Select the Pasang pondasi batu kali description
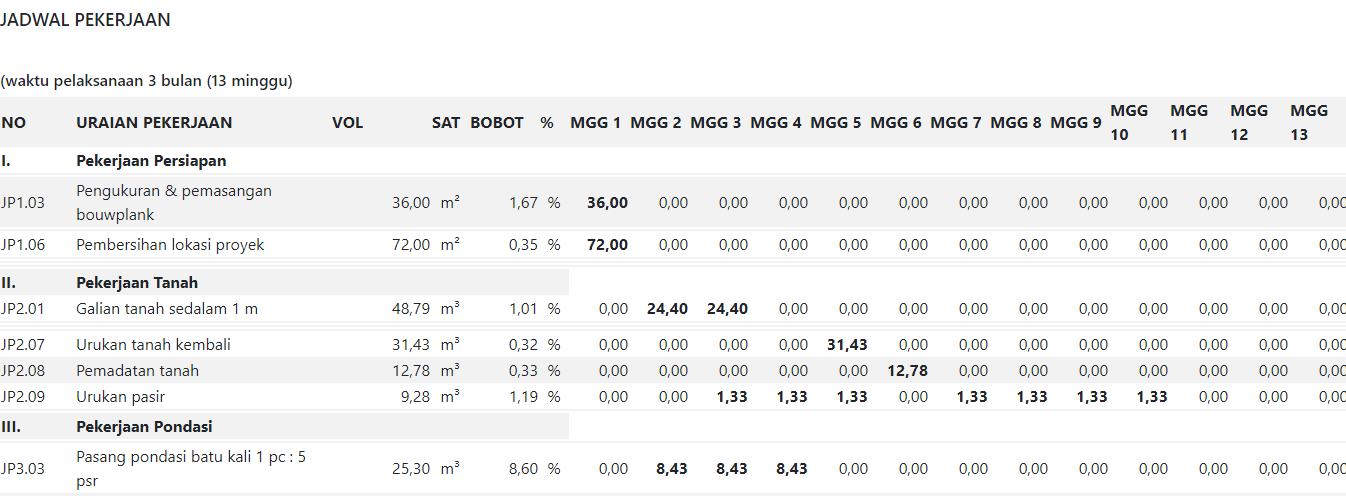 point(190,468)
